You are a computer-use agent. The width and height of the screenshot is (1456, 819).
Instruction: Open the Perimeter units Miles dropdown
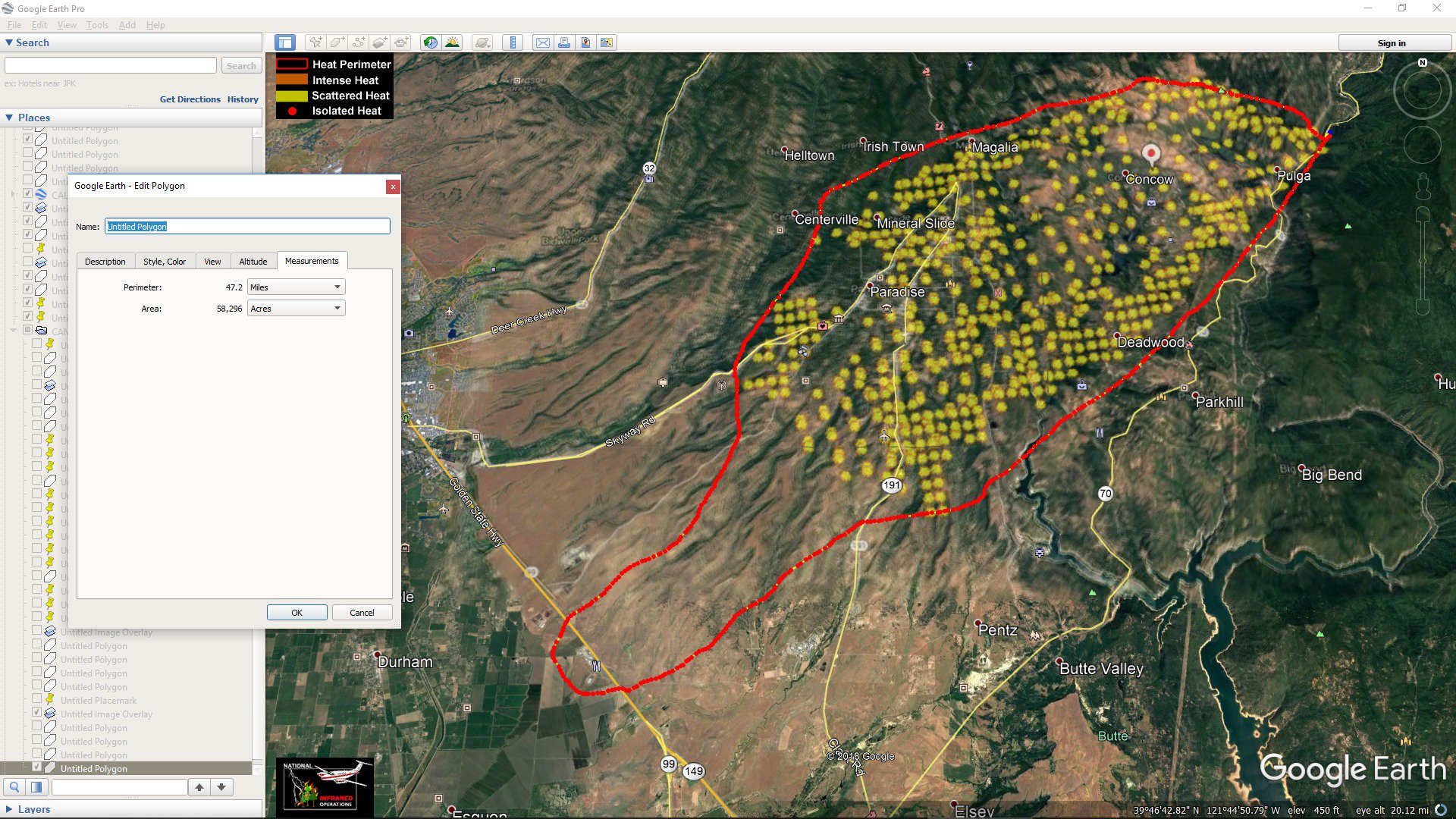pos(297,287)
